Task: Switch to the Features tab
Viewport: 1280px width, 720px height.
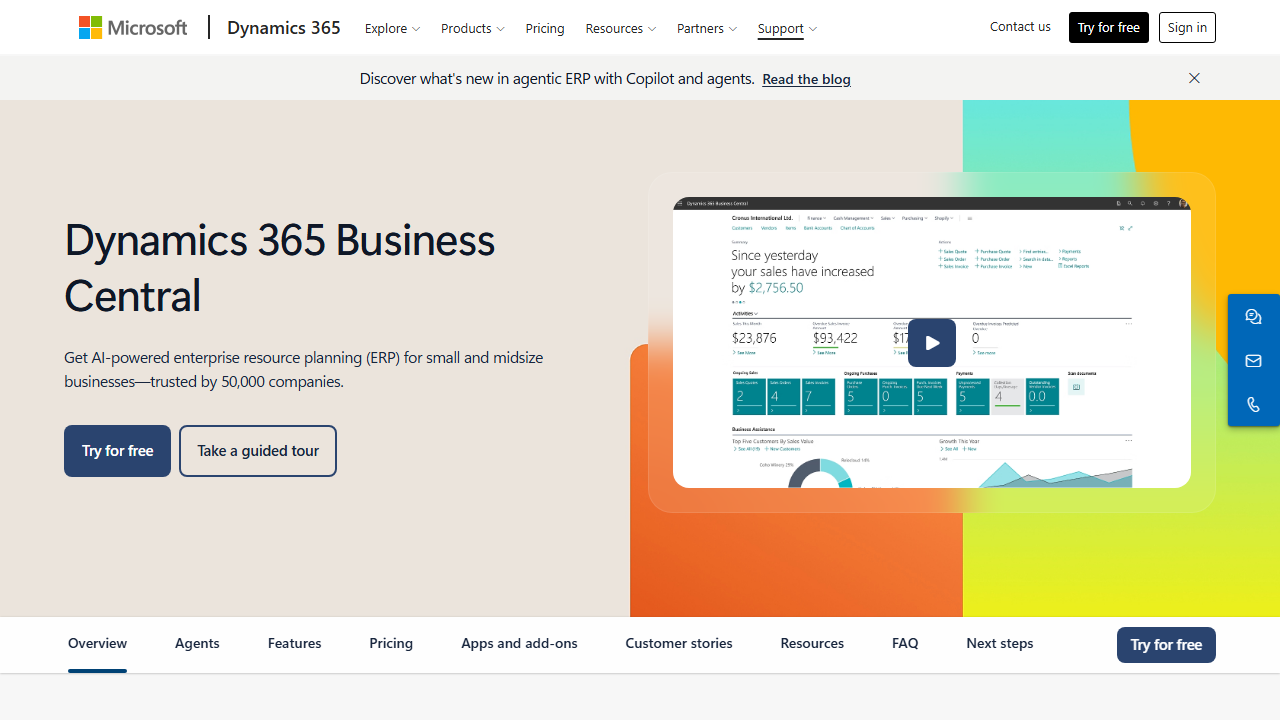Action: pyautogui.click(x=295, y=643)
